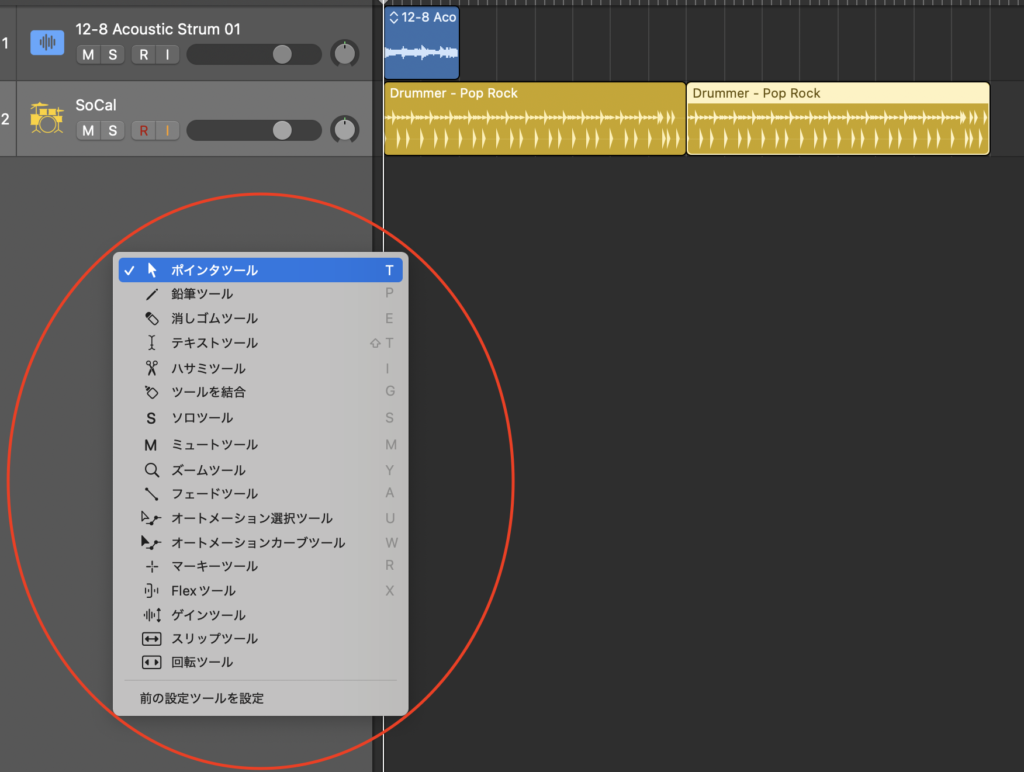The height and width of the screenshot is (772, 1024).
Task: Select ポインタツール menu item
Action: pyautogui.click(x=214, y=270)
